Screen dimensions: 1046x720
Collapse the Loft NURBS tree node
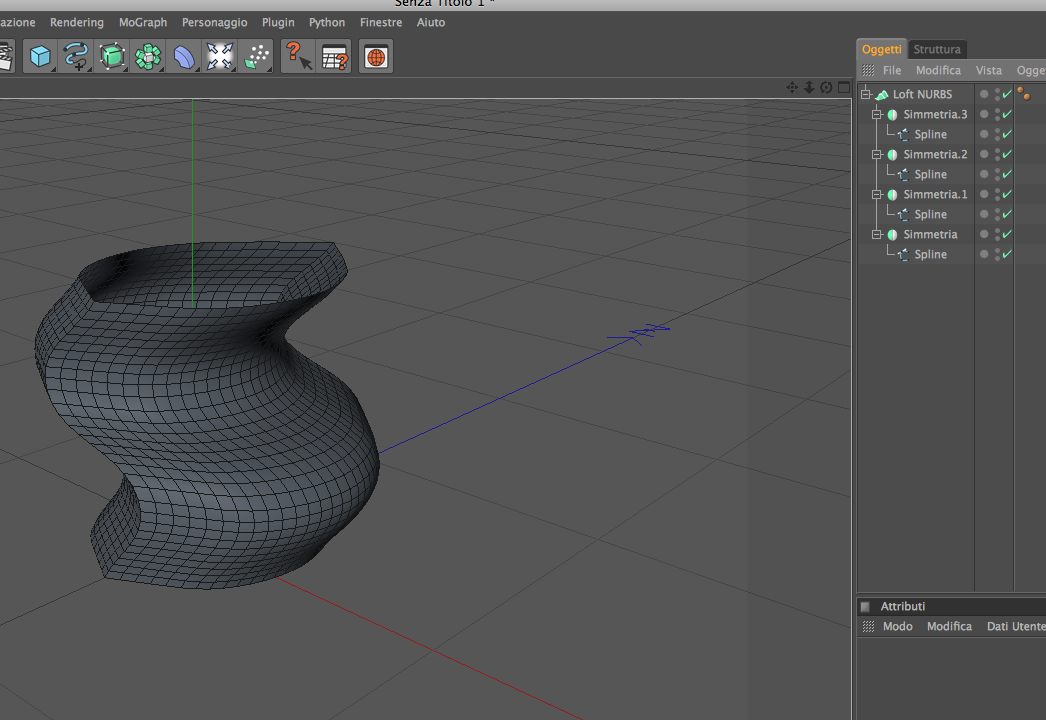click(x=866, y=94)
